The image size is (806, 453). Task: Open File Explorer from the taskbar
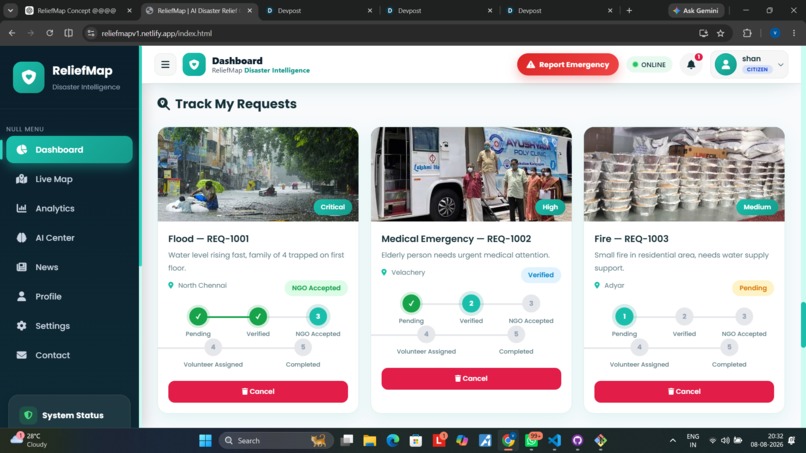click(x=369, y=441)
